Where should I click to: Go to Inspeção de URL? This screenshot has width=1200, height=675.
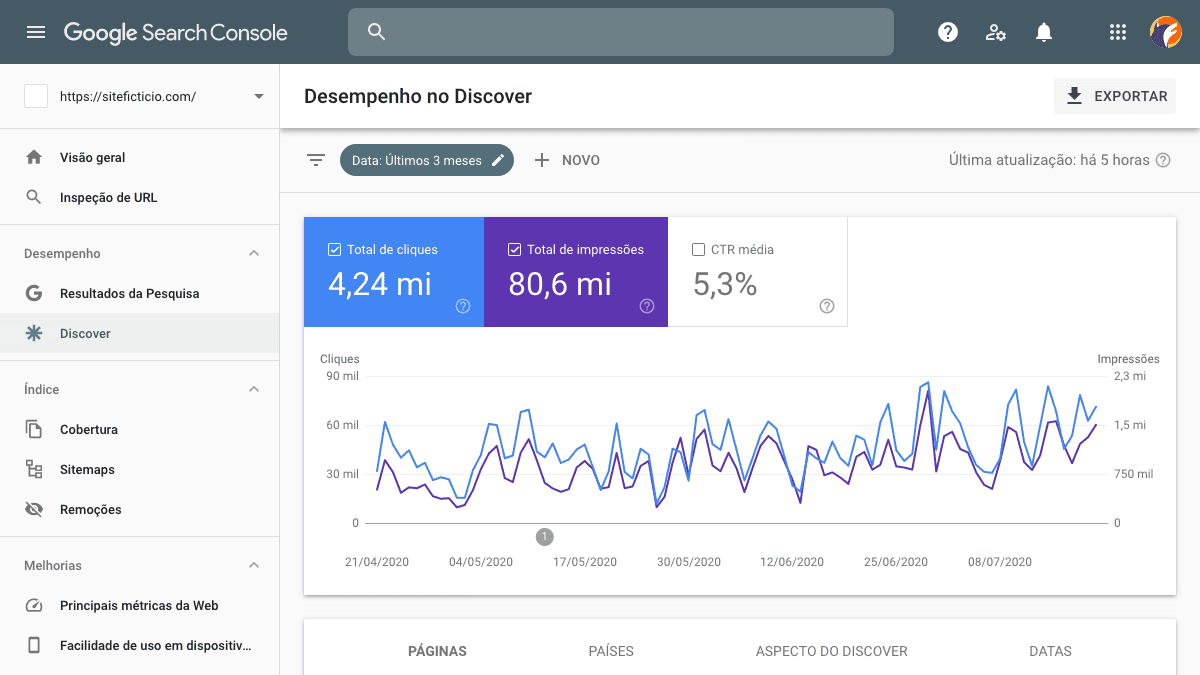tap(140, 197)
